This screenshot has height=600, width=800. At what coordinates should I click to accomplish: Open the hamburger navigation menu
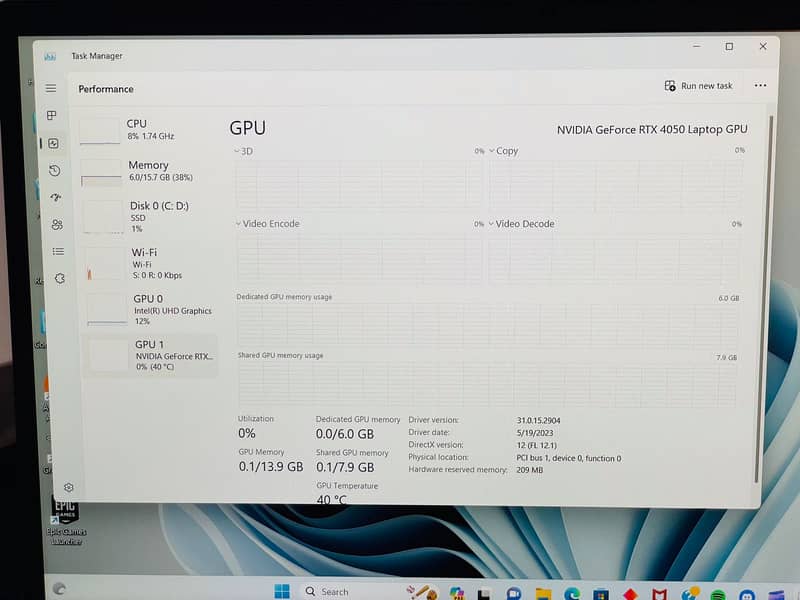click(51, 88)
